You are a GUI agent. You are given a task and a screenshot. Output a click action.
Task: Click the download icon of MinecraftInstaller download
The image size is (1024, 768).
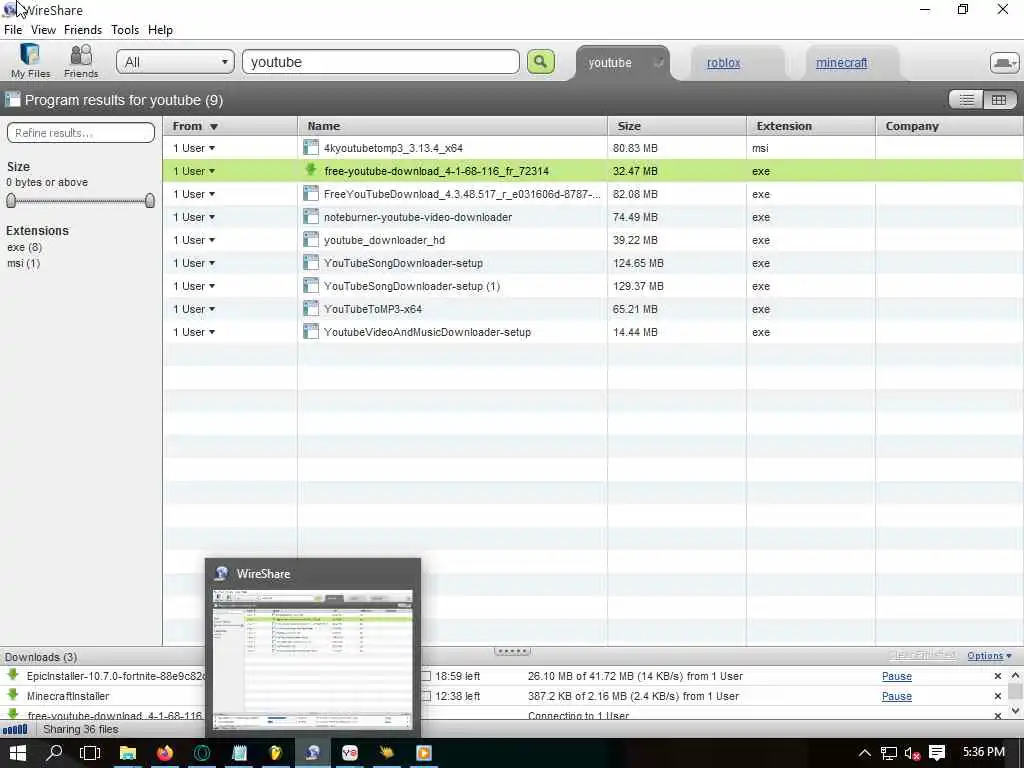tap(13, 695)
